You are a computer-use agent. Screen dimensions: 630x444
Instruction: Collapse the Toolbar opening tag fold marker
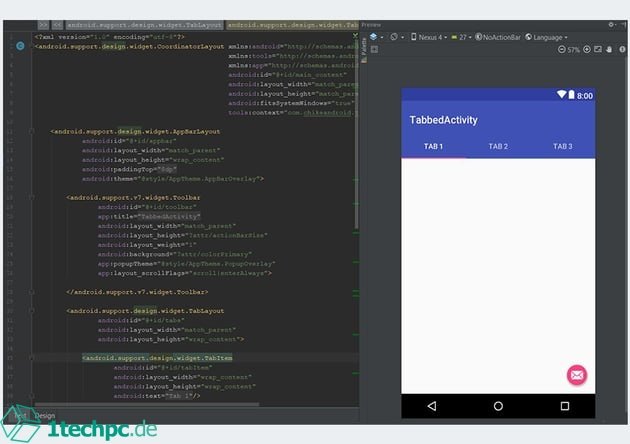[31, 197]
